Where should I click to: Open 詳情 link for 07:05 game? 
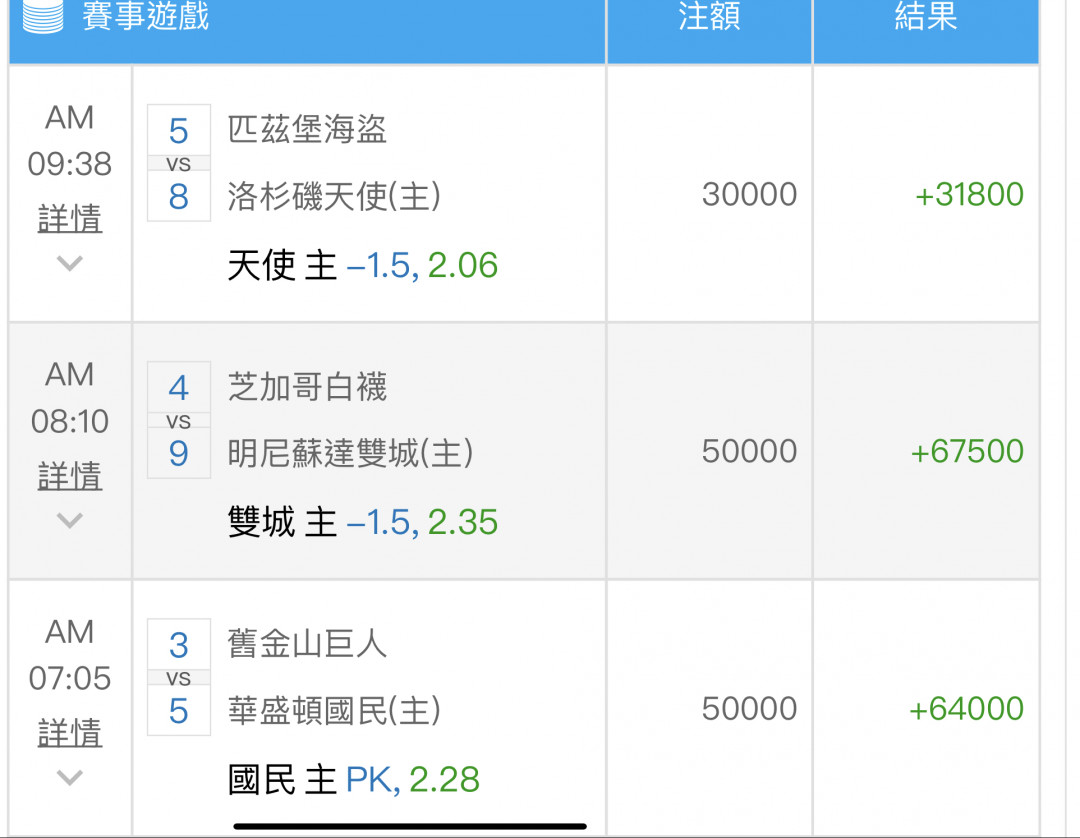point(70,733)
